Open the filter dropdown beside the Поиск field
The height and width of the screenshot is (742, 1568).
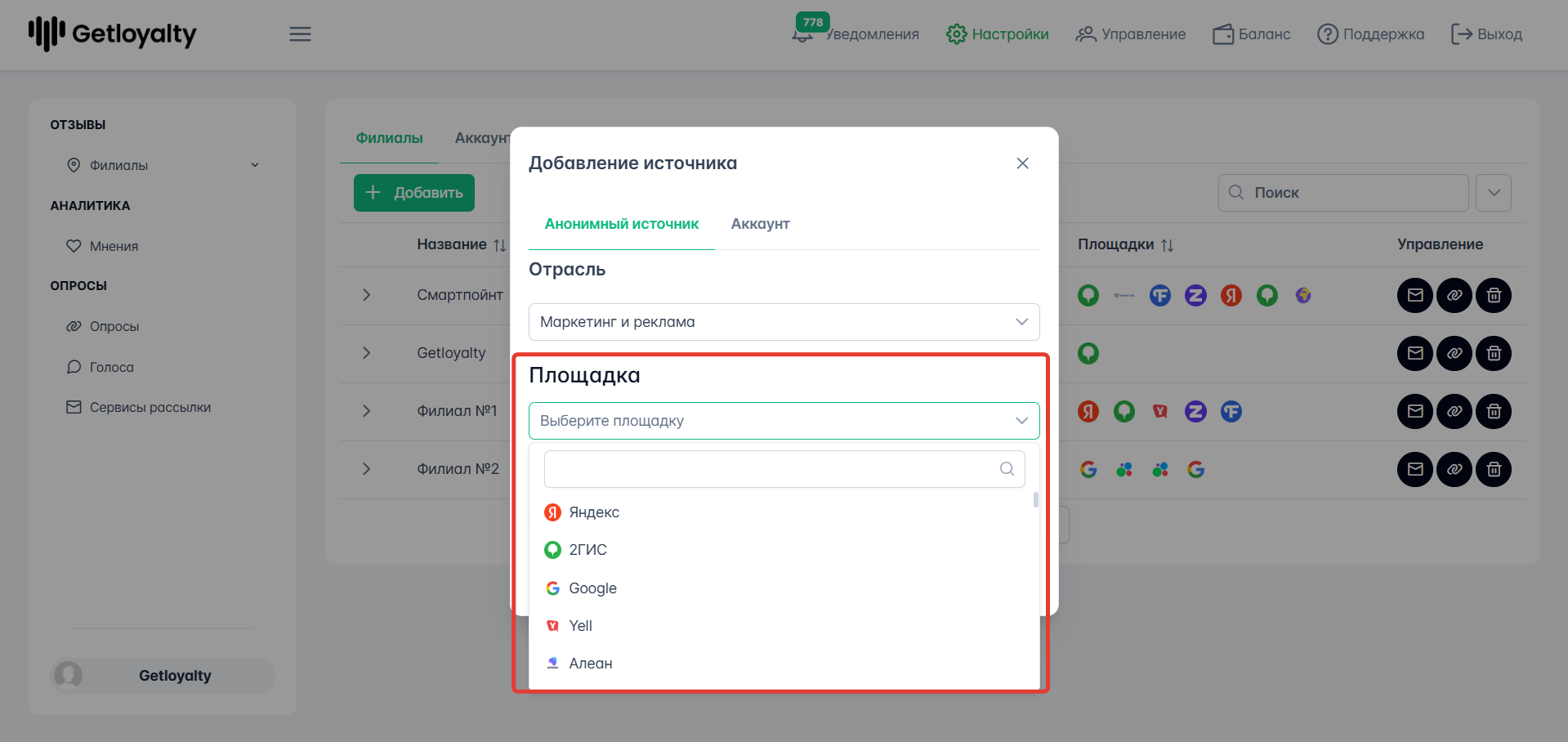[x=1494, y=193]
